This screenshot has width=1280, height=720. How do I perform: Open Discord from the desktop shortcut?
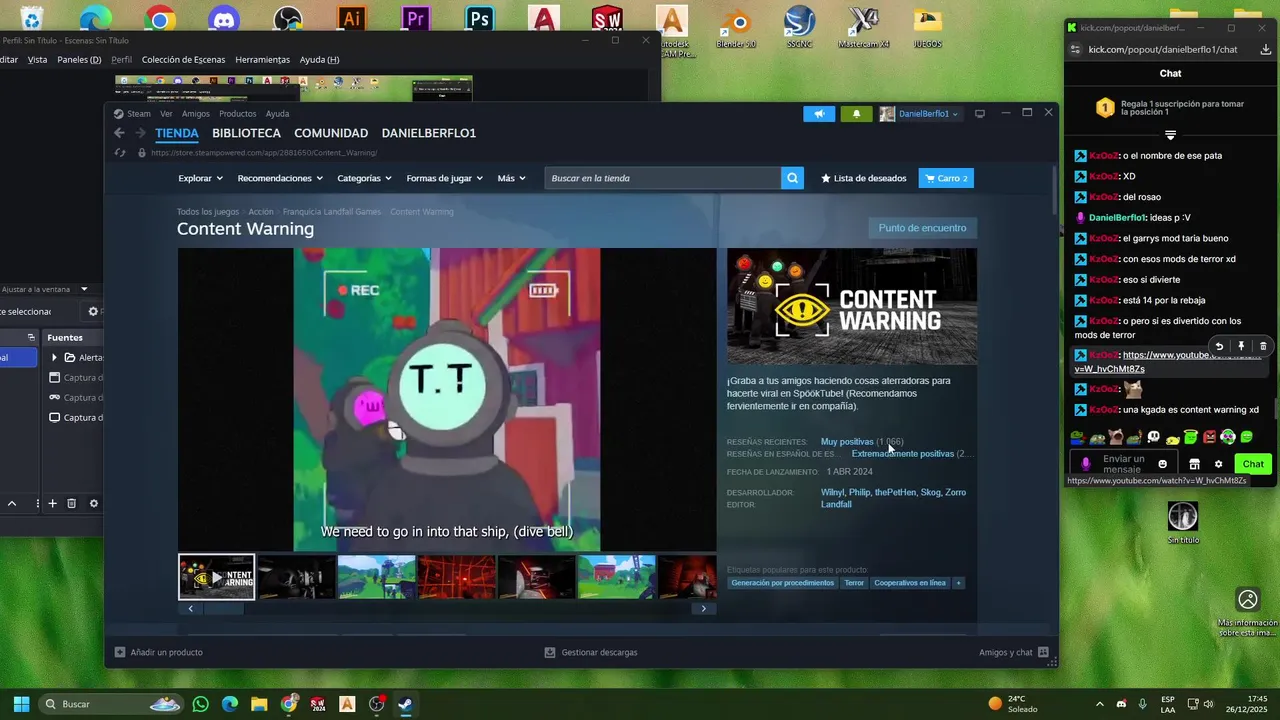[224, 20]
